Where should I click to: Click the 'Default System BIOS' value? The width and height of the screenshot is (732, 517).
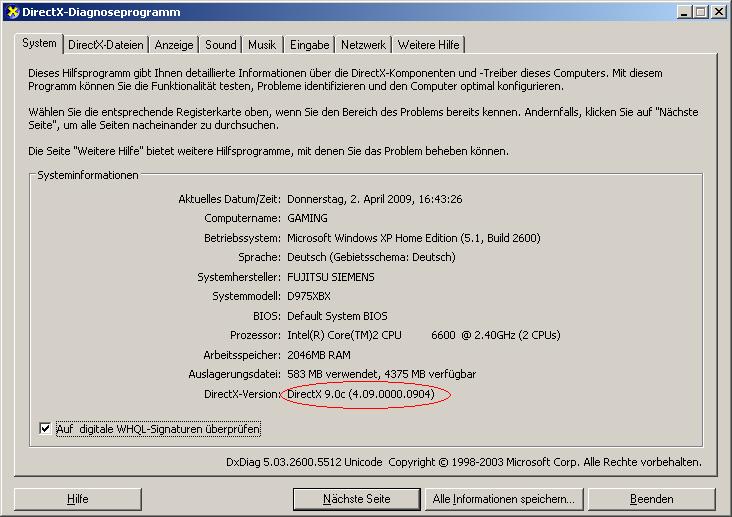point(337,316)
